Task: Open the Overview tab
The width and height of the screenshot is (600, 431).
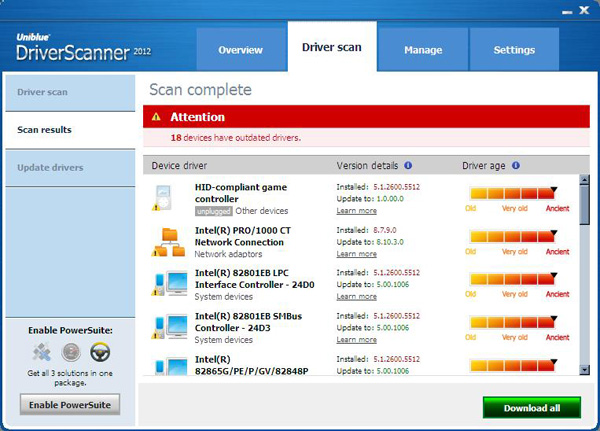Action: point(241,50)
